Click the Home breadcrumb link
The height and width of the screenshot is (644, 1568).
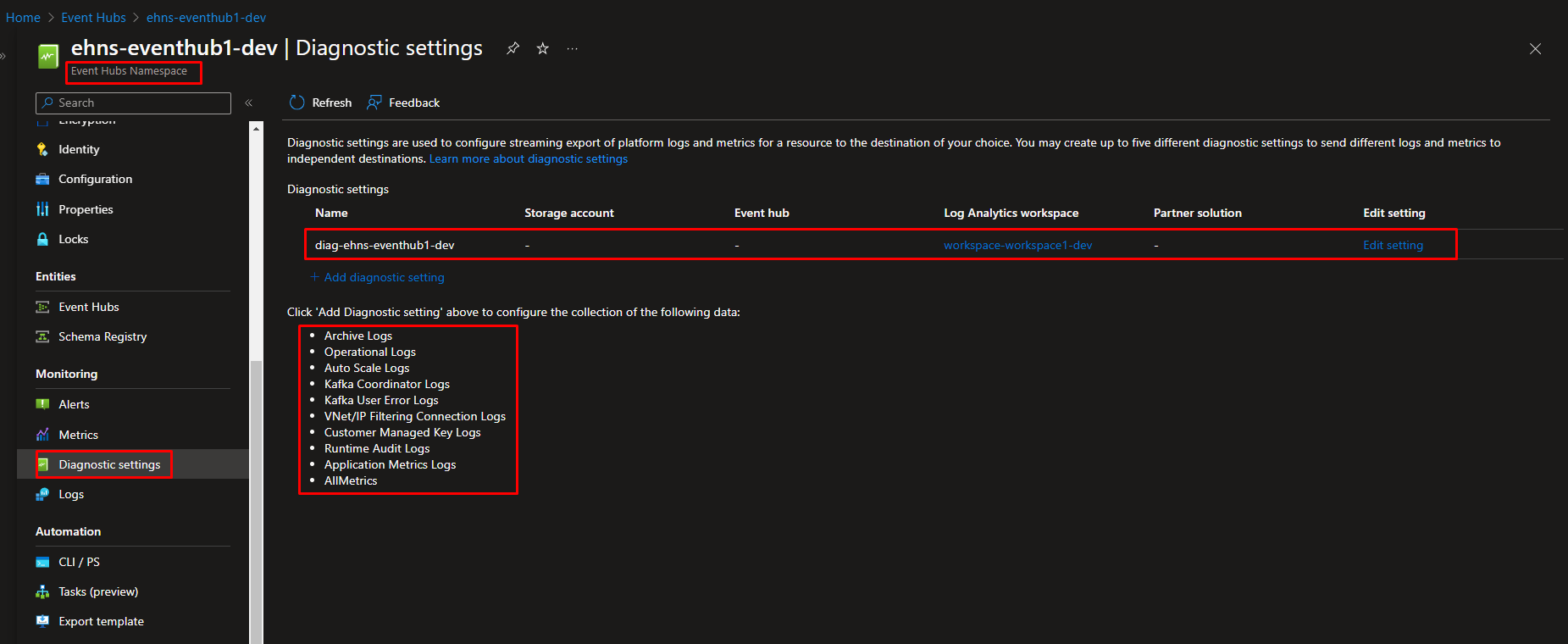(23, 17)
